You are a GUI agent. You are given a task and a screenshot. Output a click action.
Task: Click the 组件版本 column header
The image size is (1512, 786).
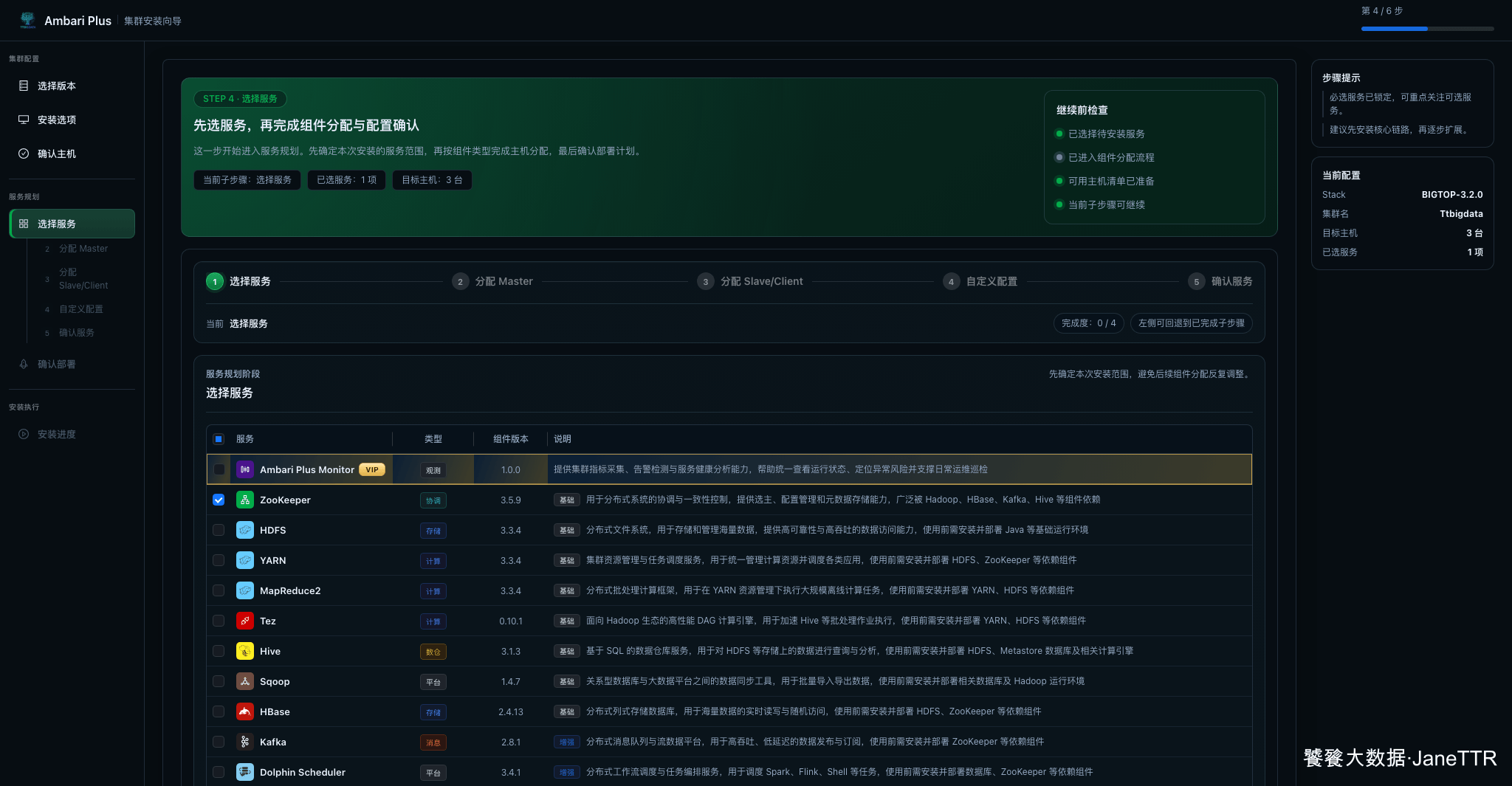pos(511,439)
